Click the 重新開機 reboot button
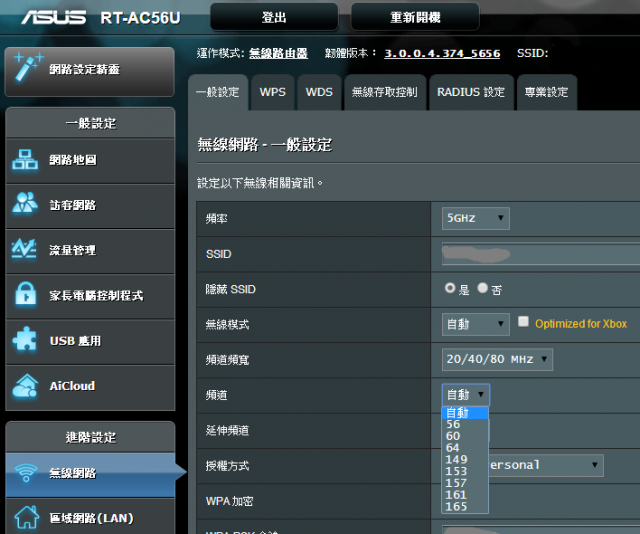640x534 pixels. (415, 17)
